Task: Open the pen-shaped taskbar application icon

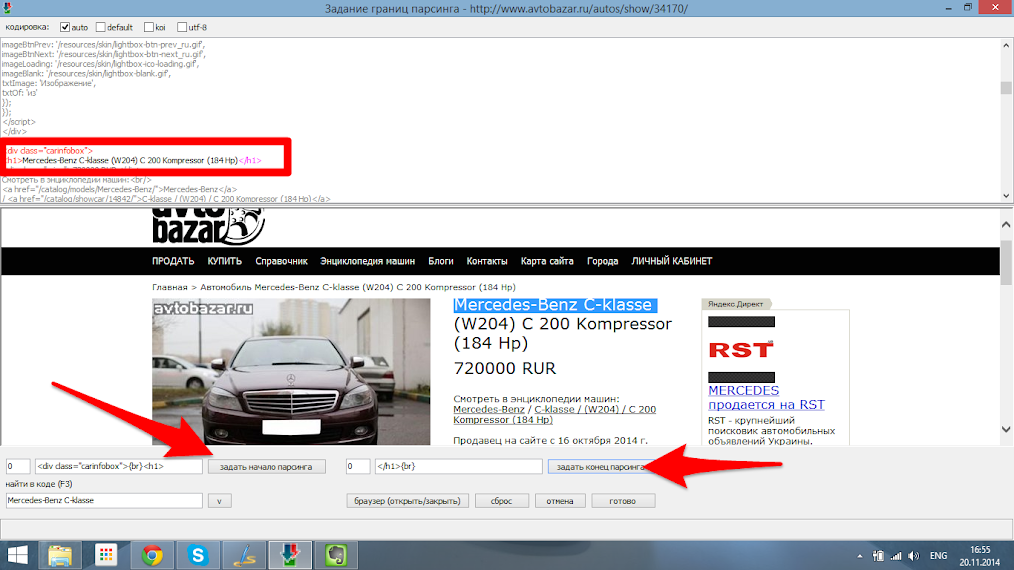Action: click(244, 555)
